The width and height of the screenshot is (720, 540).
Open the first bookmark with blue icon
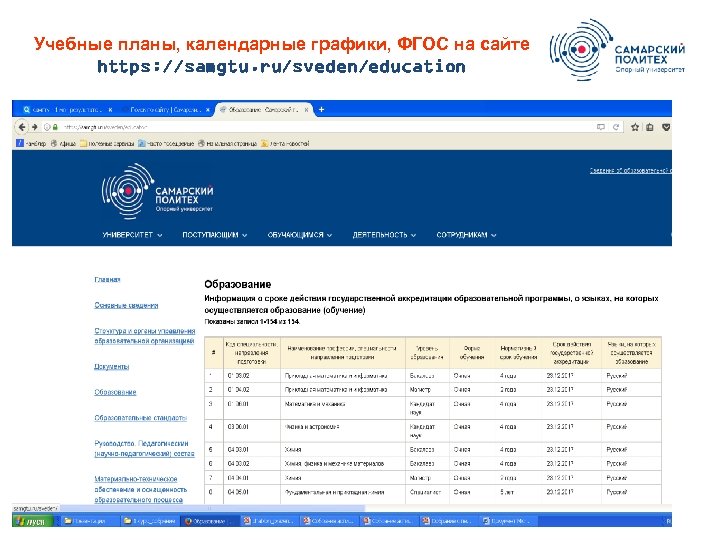[x=31, y=143]
